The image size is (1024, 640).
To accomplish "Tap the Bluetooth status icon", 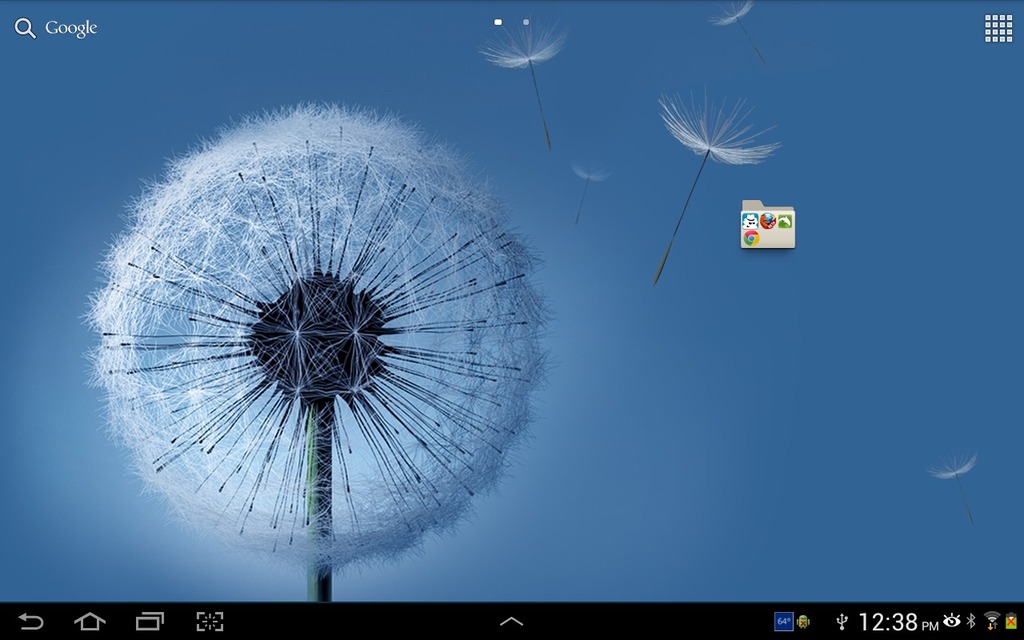I will (x=970, y=621).
